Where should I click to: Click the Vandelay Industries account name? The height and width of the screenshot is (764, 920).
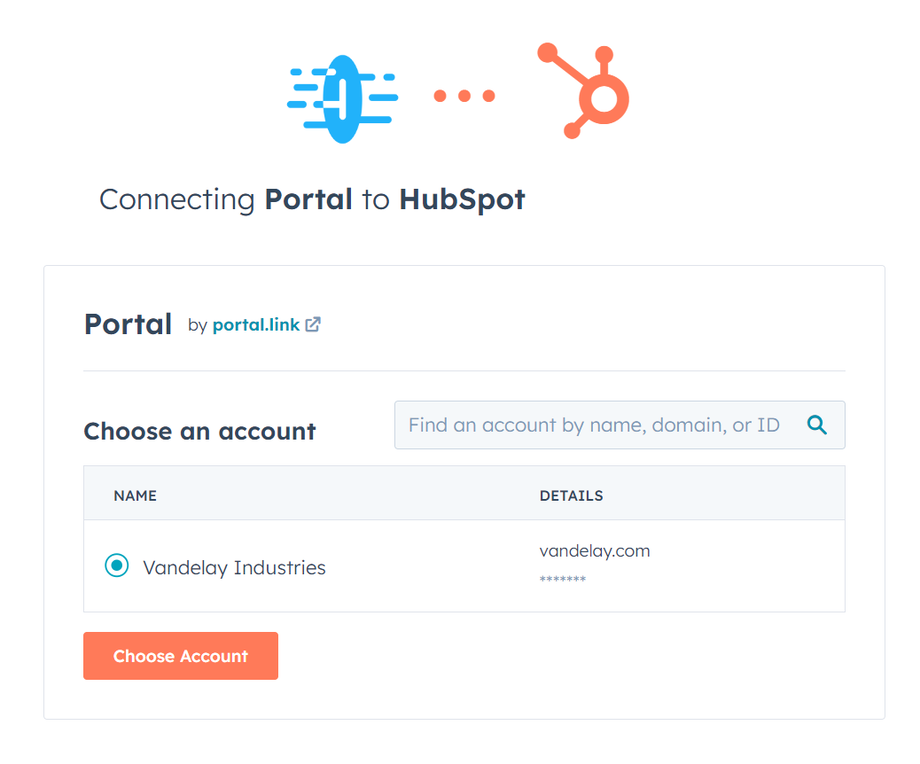pos(234,568)
